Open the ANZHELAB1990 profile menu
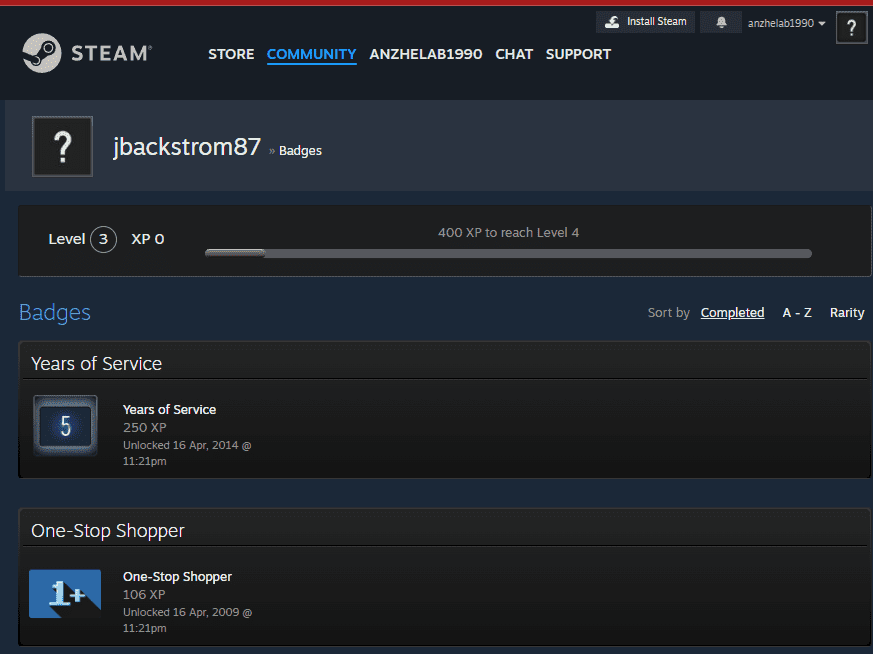The width and height of the screenshot is (873, 654). point(425,54)
